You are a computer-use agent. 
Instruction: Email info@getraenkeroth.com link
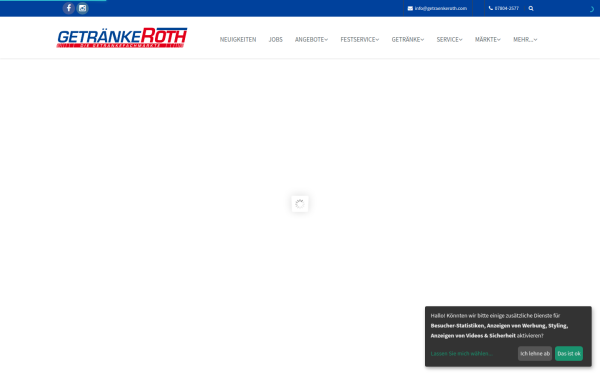(x=437, y=8)
